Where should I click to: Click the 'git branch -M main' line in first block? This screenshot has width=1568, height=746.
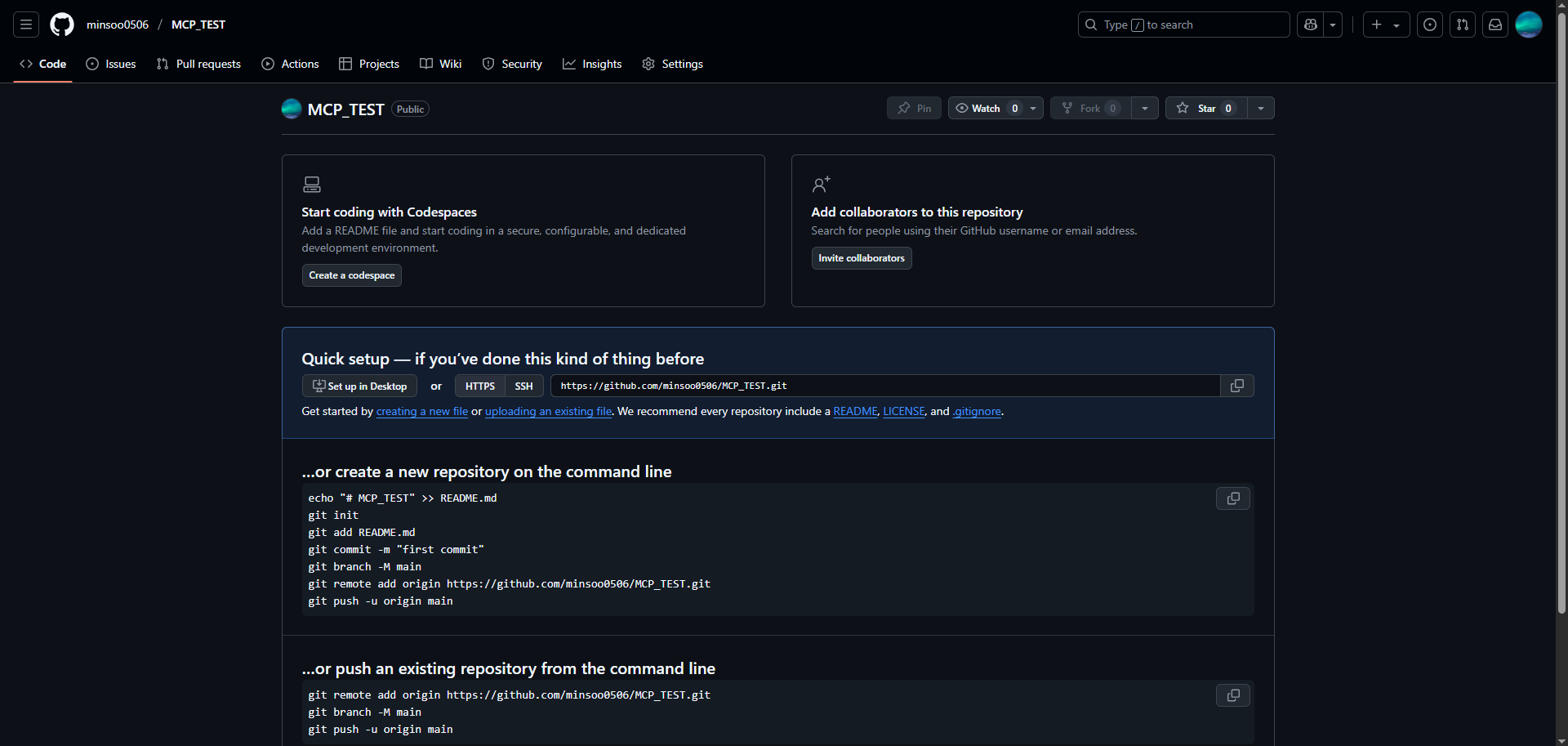365,566
